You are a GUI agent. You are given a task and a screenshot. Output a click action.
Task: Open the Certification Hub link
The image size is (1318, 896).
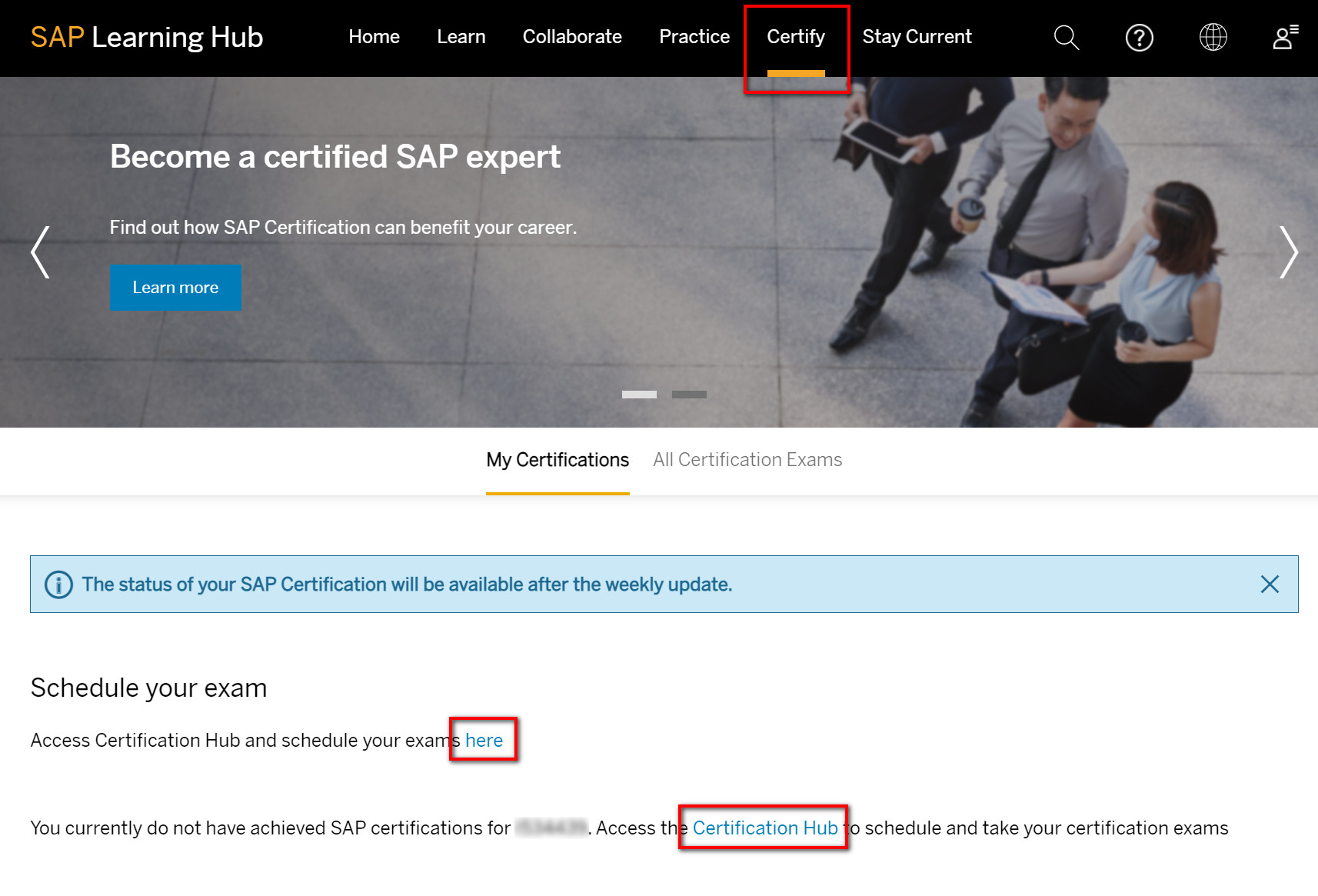click(x=765, y=828)
